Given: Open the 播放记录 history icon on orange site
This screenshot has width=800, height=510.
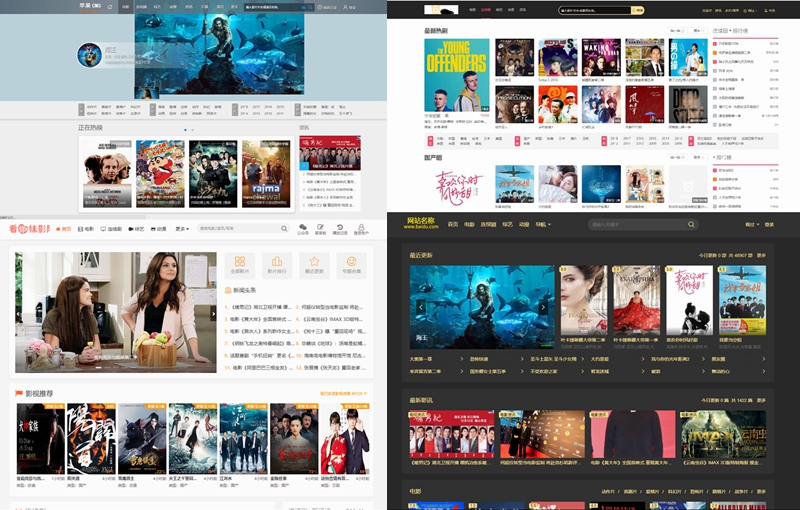Looking at the screenshot, I should click(x=340, y=229).
